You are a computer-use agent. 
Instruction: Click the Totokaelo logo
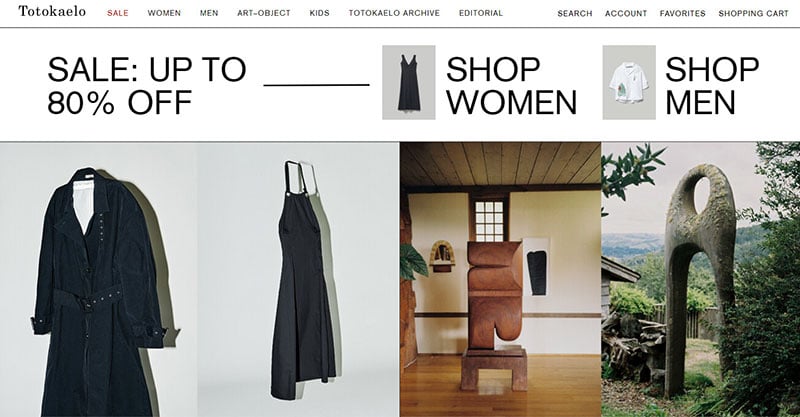coord(52,11)
